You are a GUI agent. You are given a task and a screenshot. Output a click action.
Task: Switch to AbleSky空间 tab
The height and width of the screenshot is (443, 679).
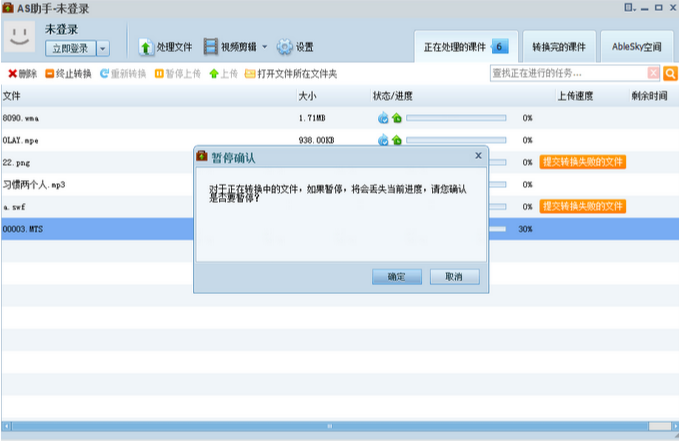point(637,47)
